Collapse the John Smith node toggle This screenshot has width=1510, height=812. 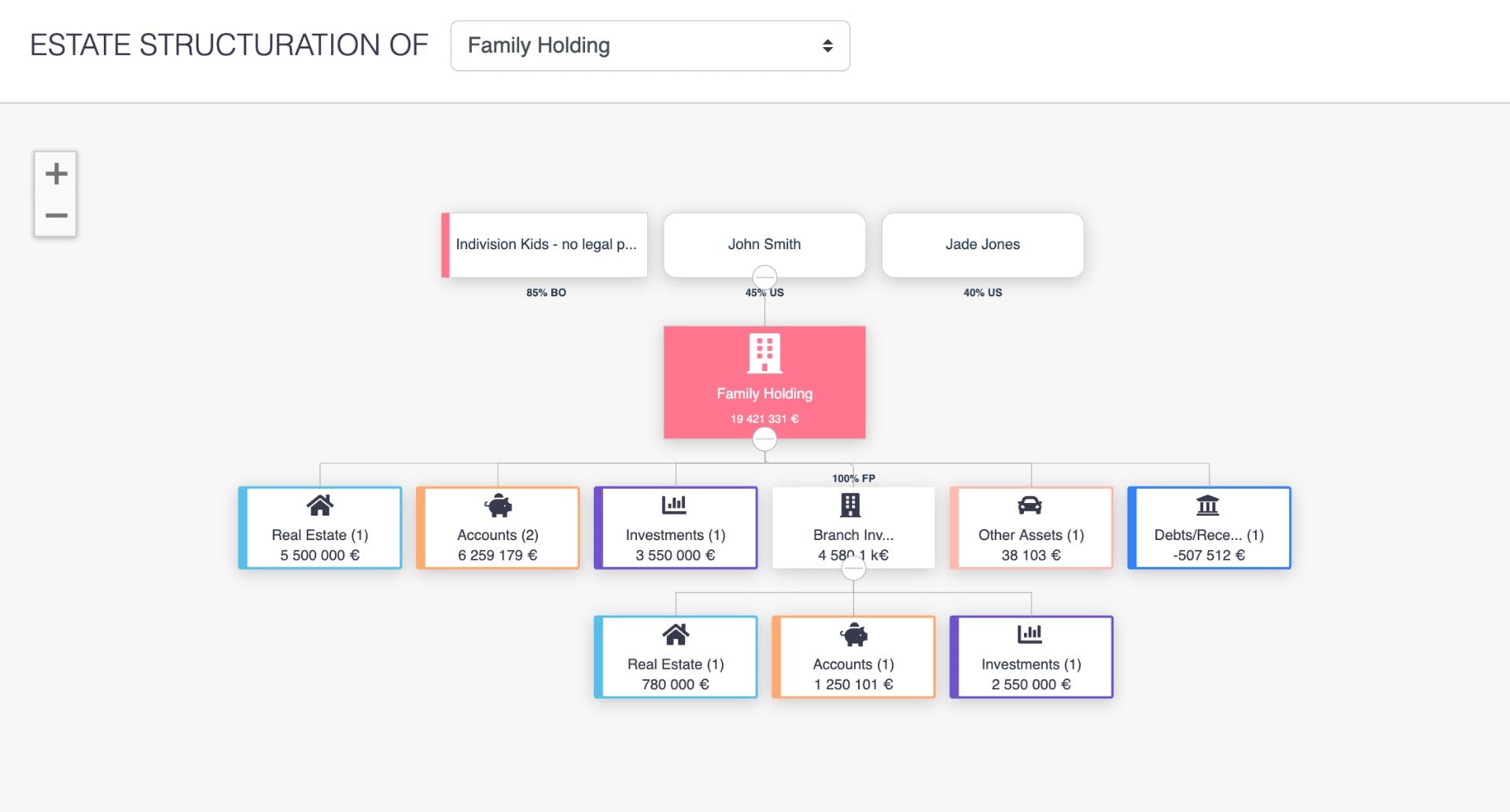point(764,277)
